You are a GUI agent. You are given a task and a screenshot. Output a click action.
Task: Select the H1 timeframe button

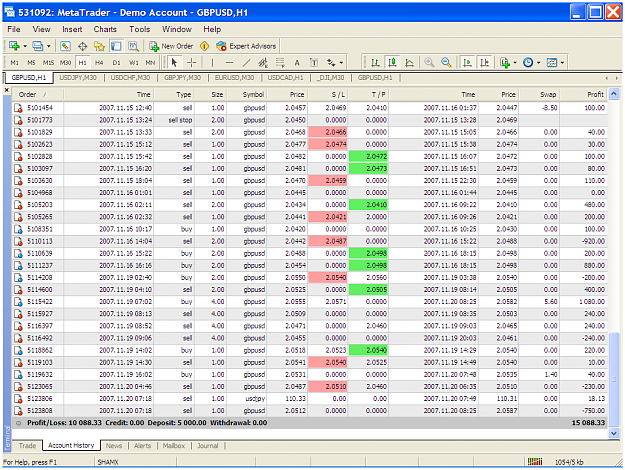(x=83, y=63)
